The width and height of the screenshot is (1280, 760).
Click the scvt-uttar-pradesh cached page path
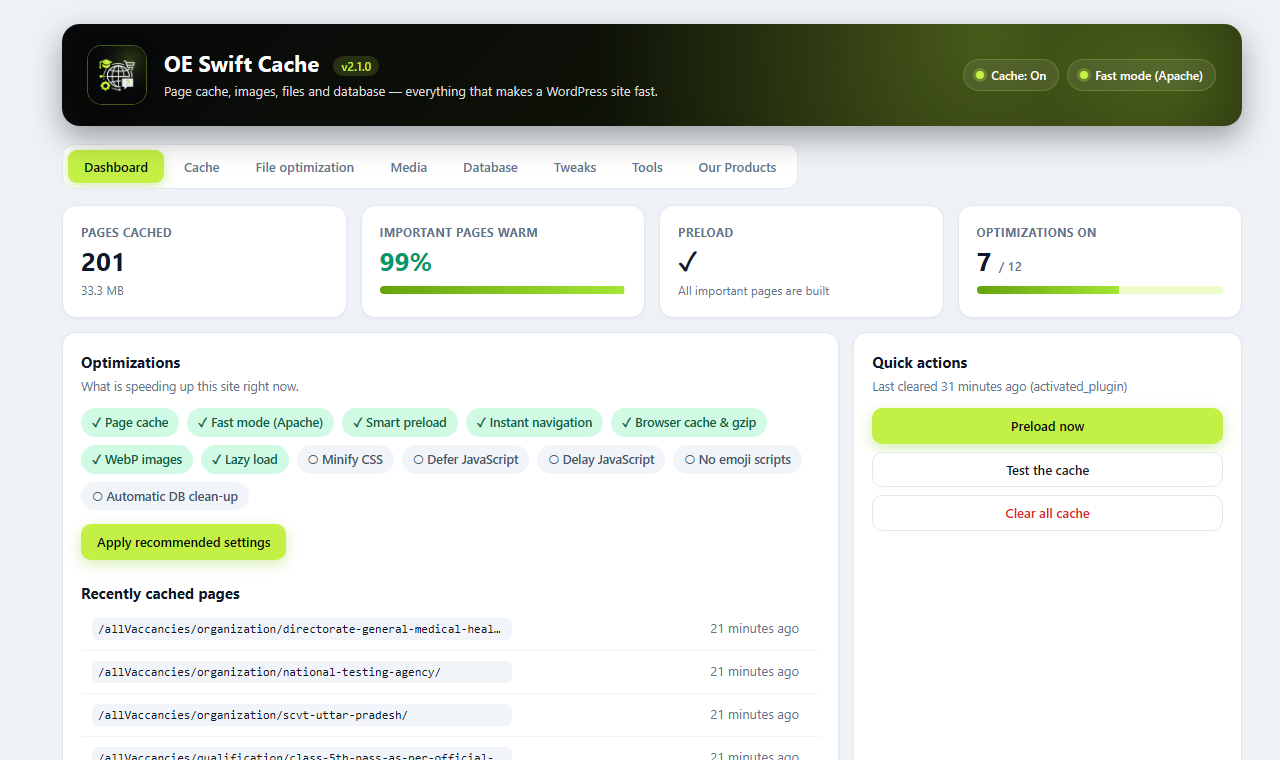coord(302,715)
